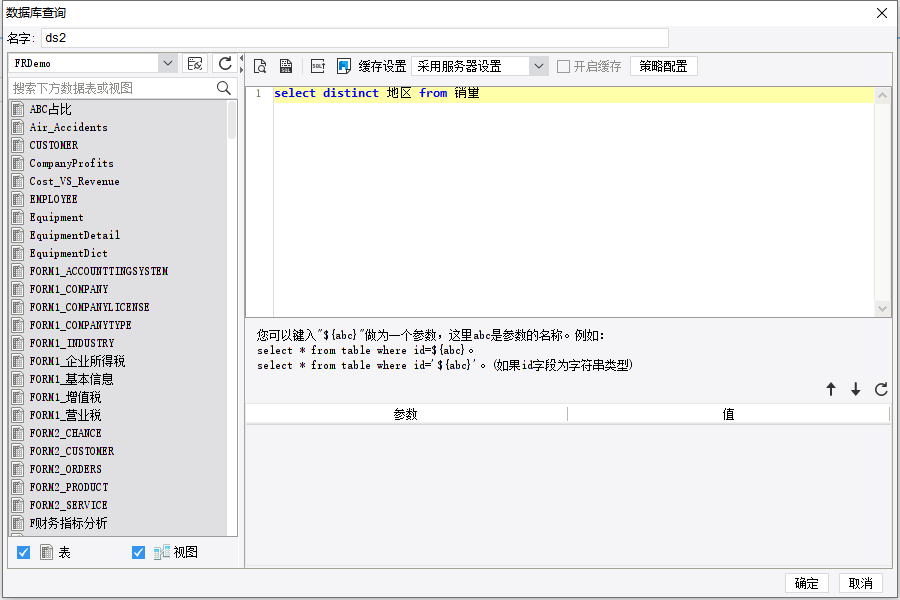Select the FORM1_企业所得税 table
The image size is (900, 600).
pos(77,361)
